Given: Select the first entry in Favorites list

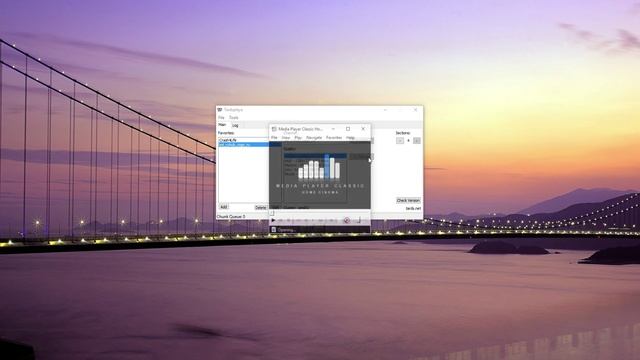Looking at the screenshot, I should pyautogui.click(x=243, y=140).
